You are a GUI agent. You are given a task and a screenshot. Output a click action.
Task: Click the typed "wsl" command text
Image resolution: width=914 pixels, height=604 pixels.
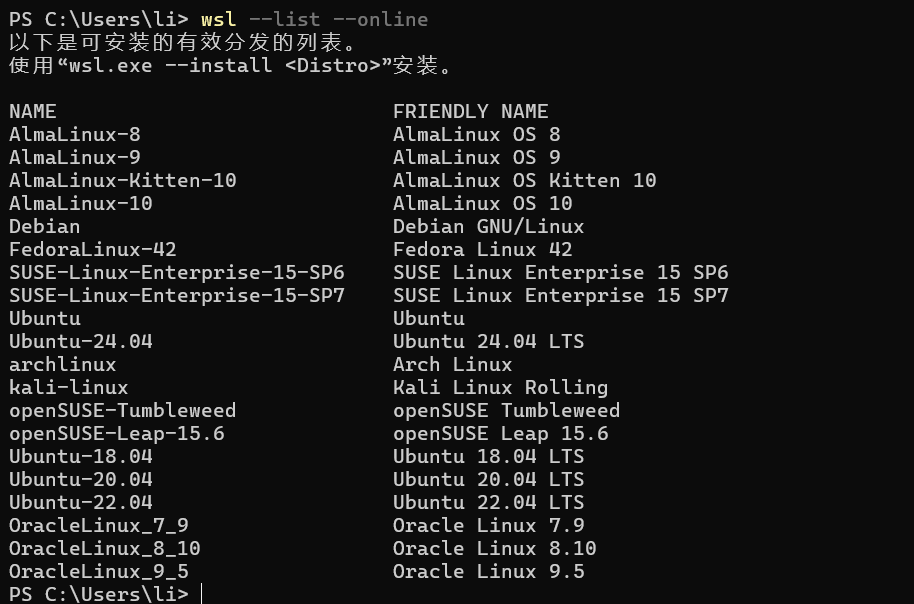pyautogui.click(x=218, y=19)
